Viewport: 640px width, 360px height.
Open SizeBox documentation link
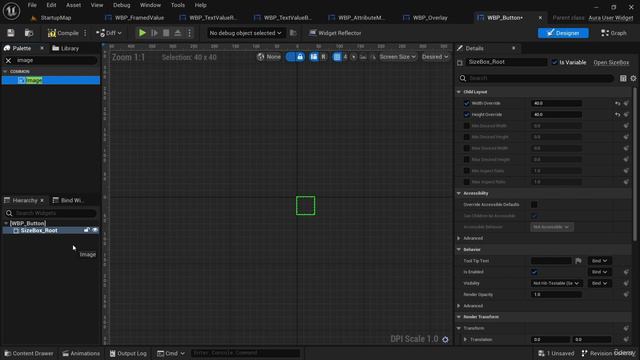pos(611,62)
